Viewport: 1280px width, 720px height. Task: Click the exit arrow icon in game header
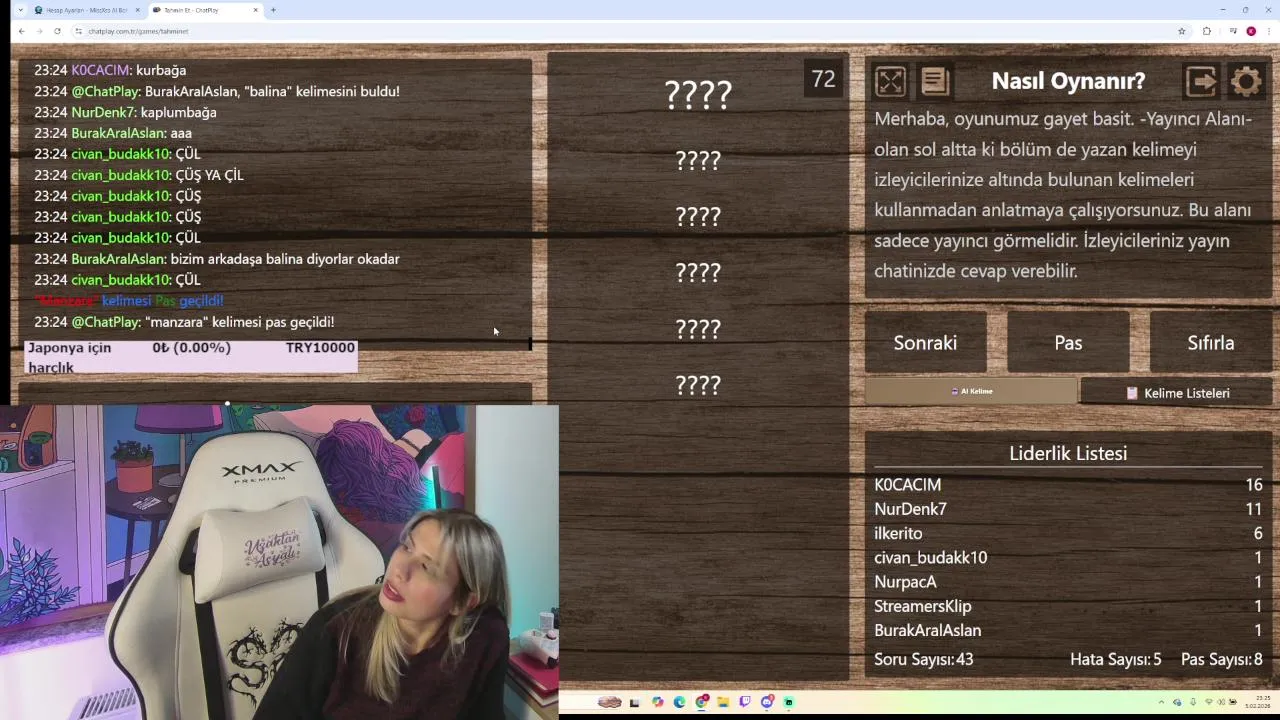click(x=1201, y=81)
